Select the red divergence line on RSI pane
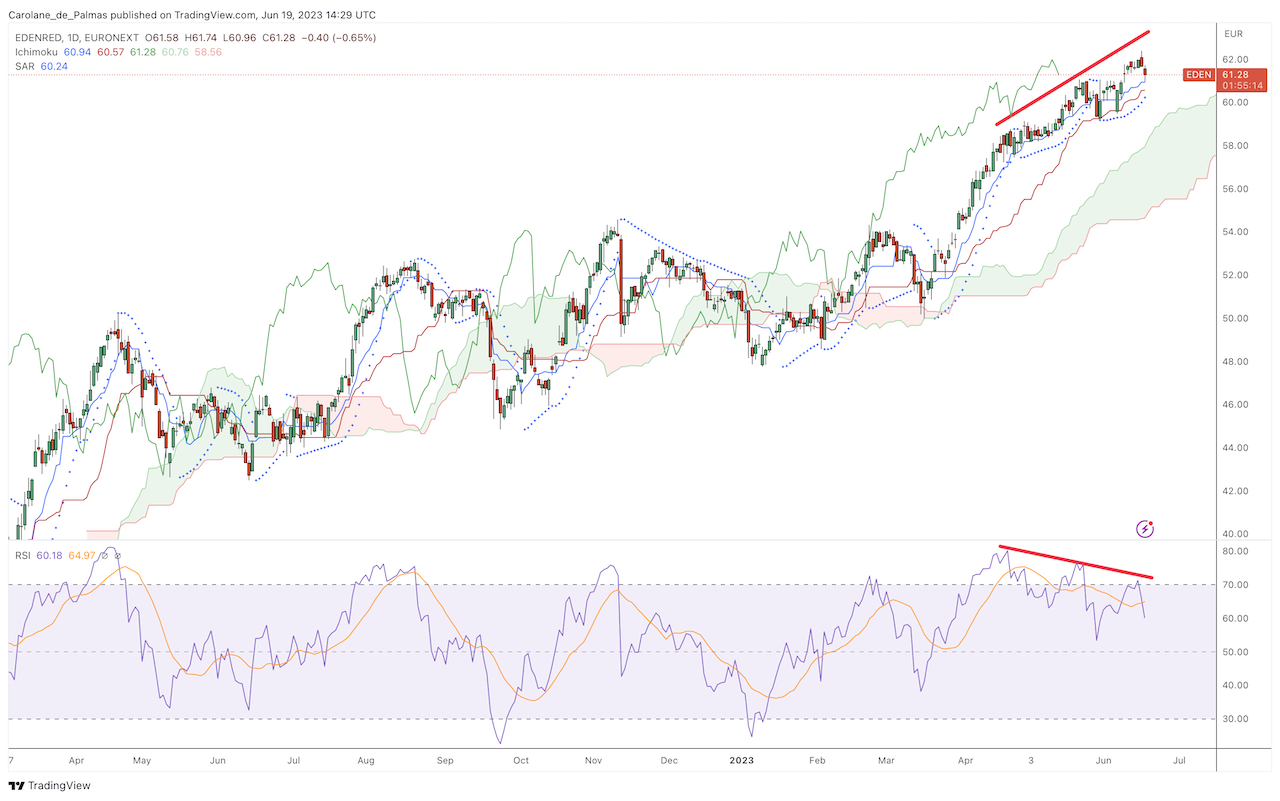This screenshot has height=801, width=1280. (x=1076, y=562)
